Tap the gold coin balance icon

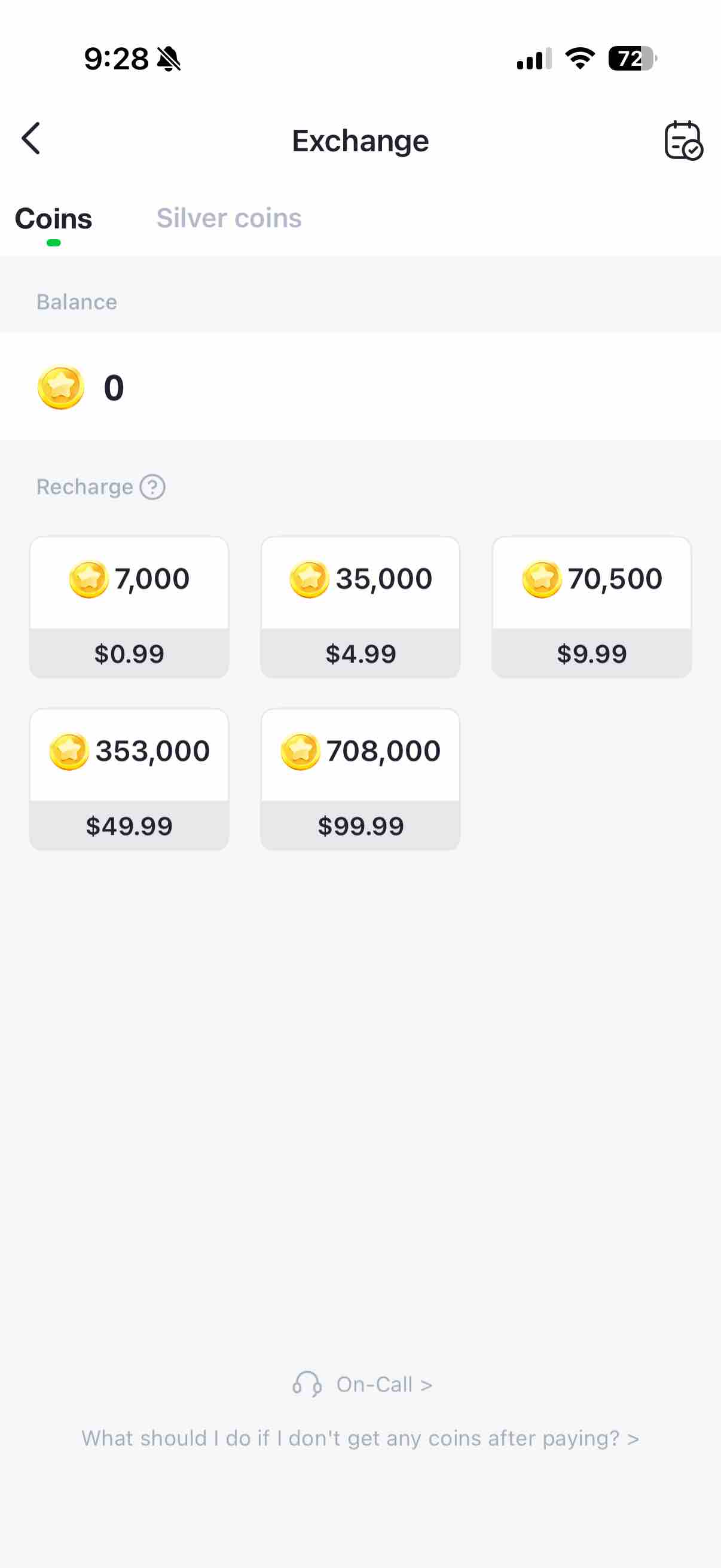60,387
